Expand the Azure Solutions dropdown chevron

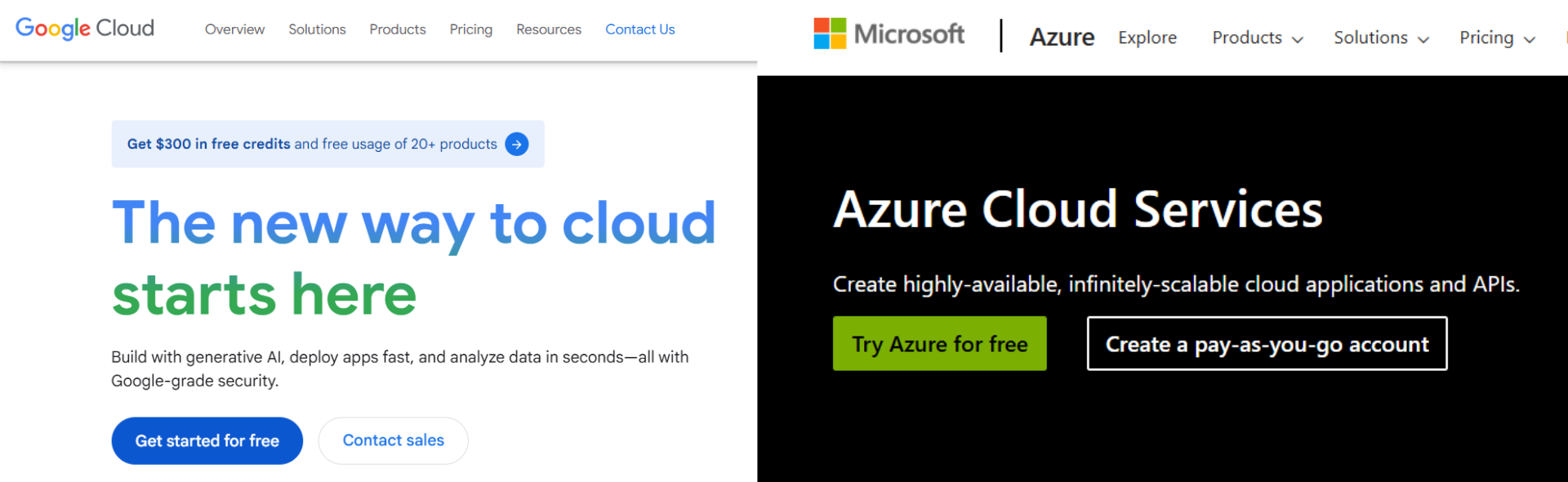pyautogui.click(x=1423, y=39)
